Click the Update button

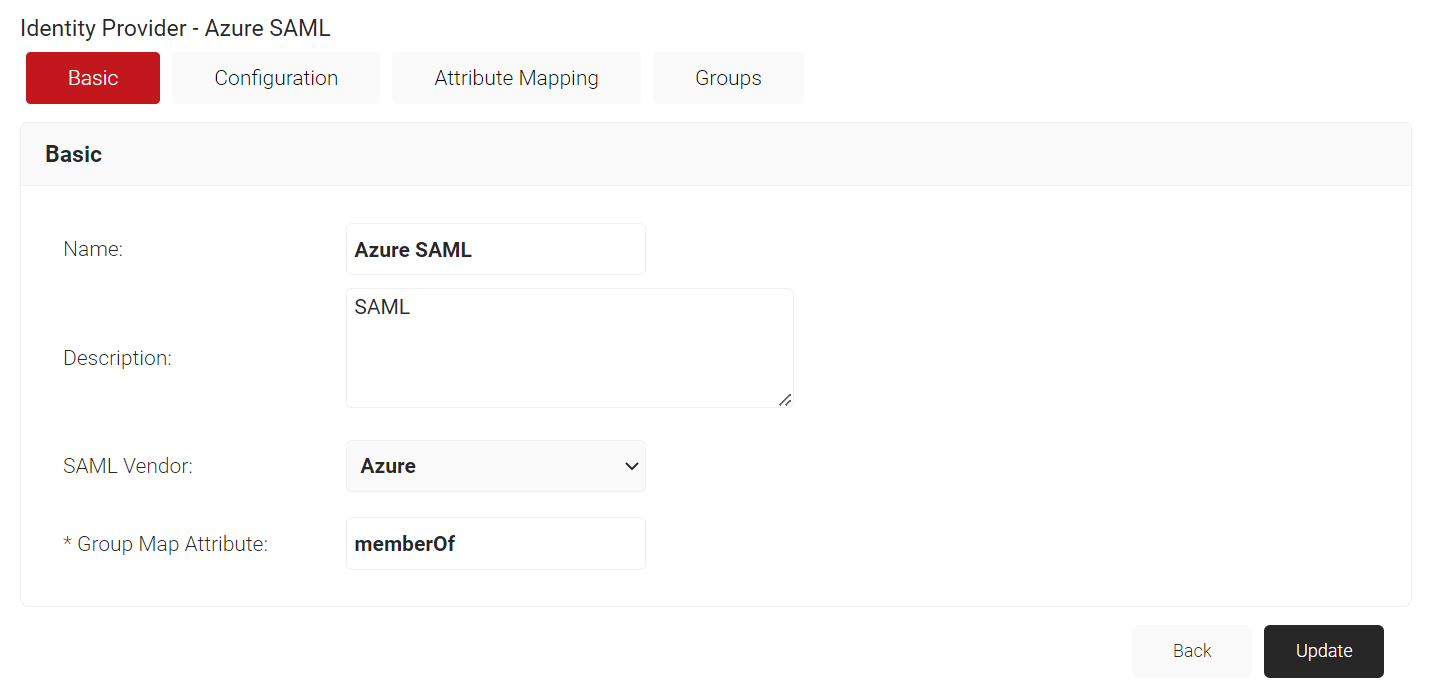pyautogui.click(x=1324, y=651)
